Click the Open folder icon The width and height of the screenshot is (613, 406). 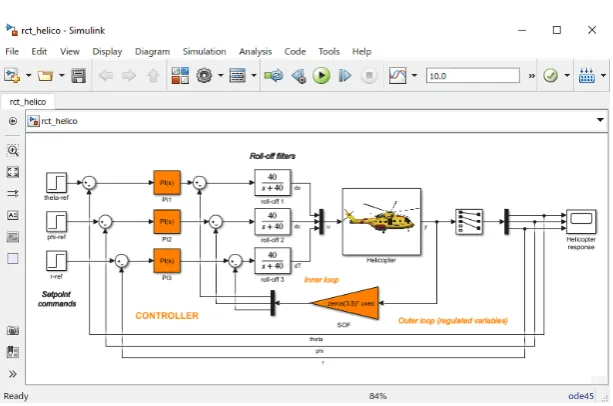[x=45, y=75]
